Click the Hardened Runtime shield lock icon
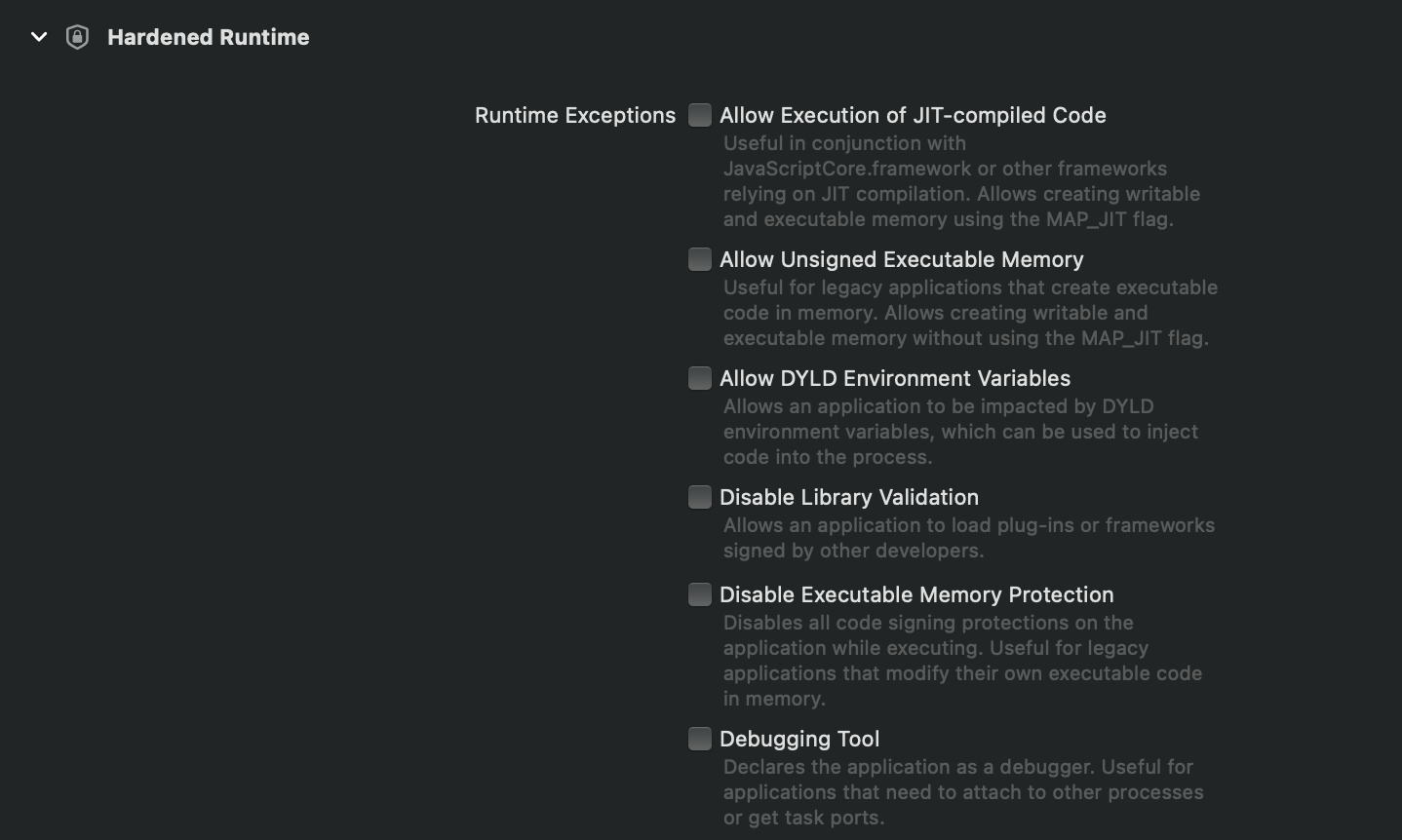The width and height of the screenshot is (1402, 840). click(x=77, y=37)
